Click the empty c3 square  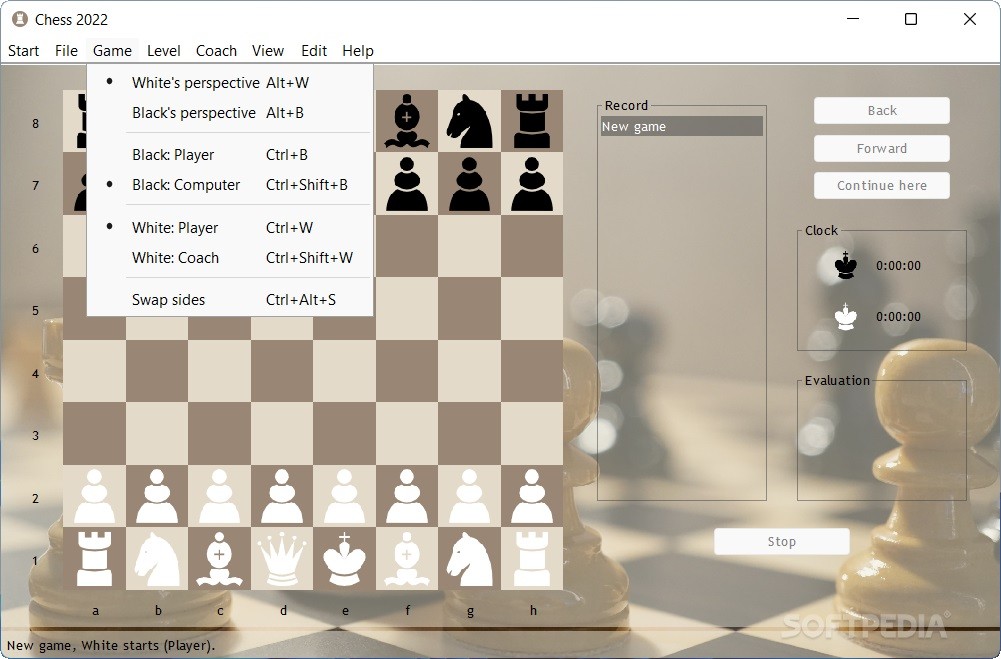(x=219, y=434)
